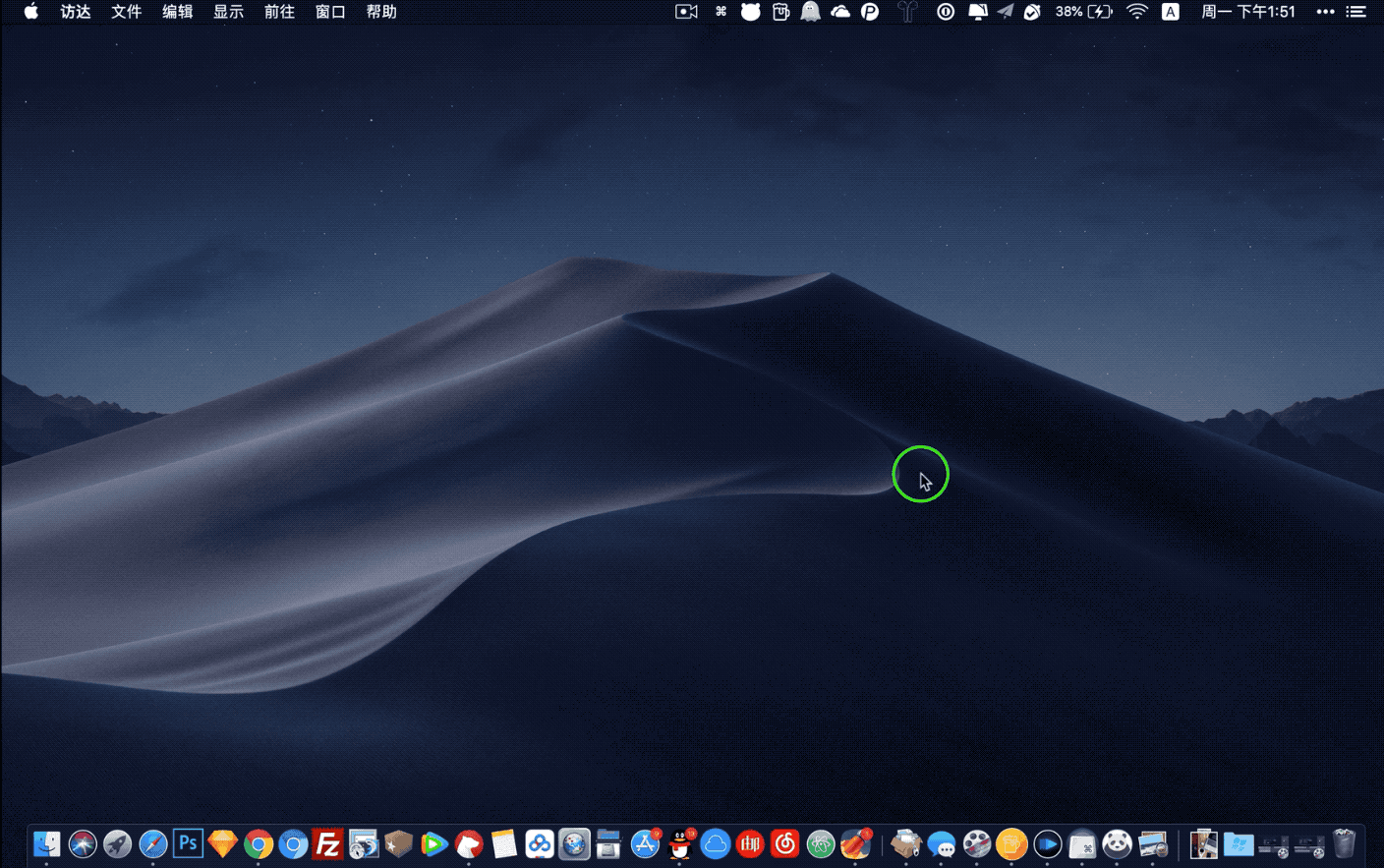This screenshot has width=1384, height=868.
Task: Open the 前往 menu
Action: coord(279,12)
